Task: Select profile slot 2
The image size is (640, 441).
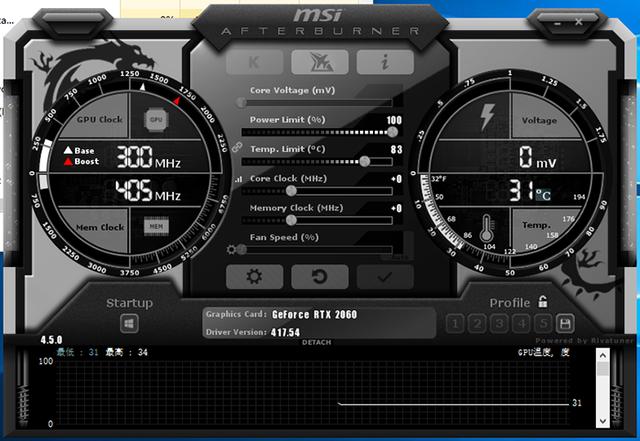Action: coord(477,324)
